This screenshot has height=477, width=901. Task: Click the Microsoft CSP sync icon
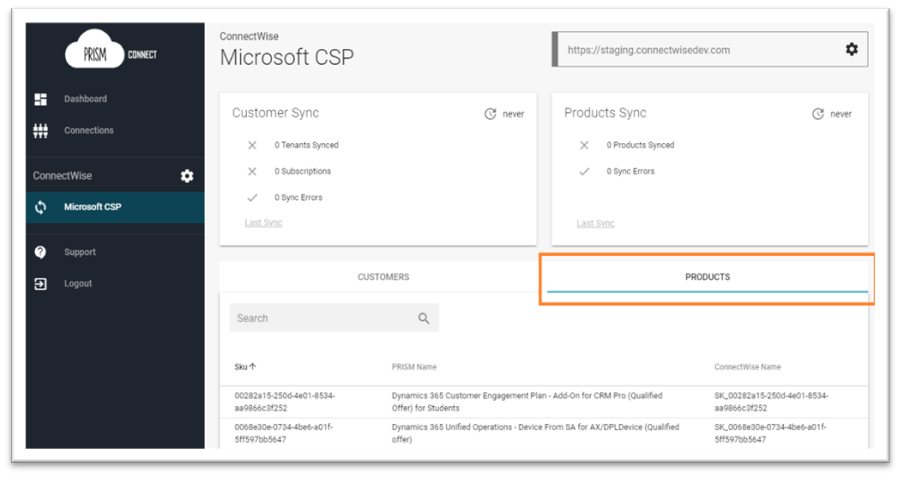40,207
